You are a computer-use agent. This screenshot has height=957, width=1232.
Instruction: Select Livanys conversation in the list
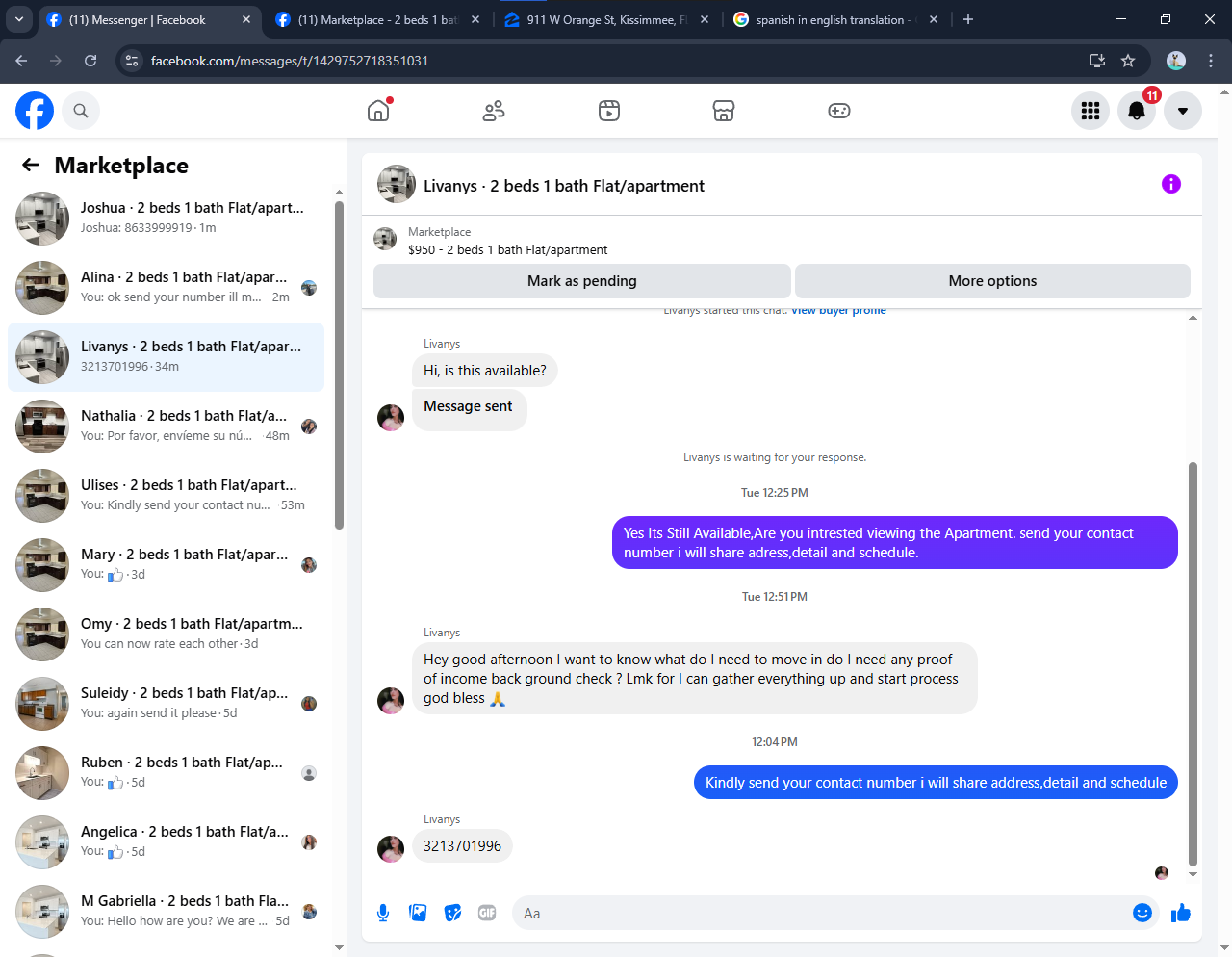click(166, 357)
